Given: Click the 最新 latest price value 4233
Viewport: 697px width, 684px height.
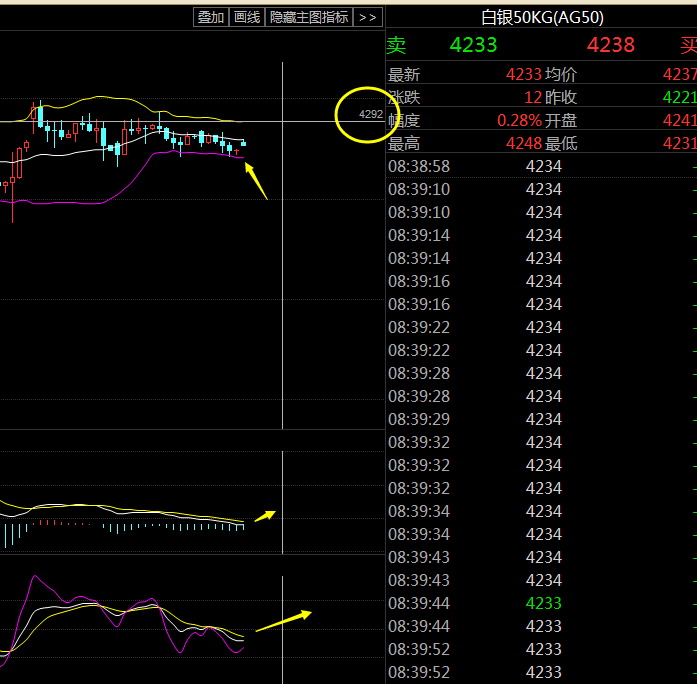Looking at the screenshot, I should point(524,74).
